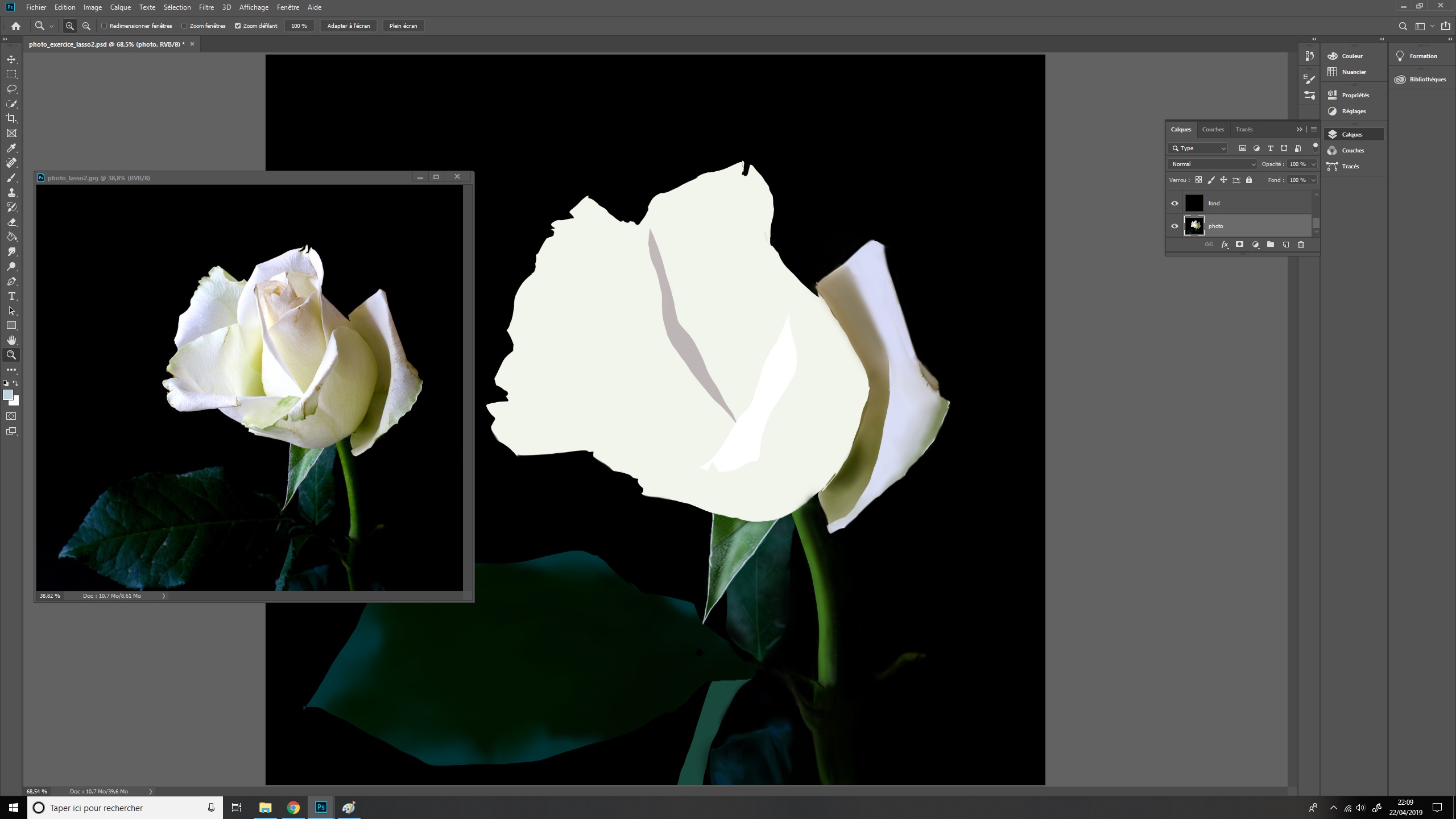The image size is (1456, 819).
Task: Open the Normal blend mode dropdown
Action: [x=1212, y=164]
